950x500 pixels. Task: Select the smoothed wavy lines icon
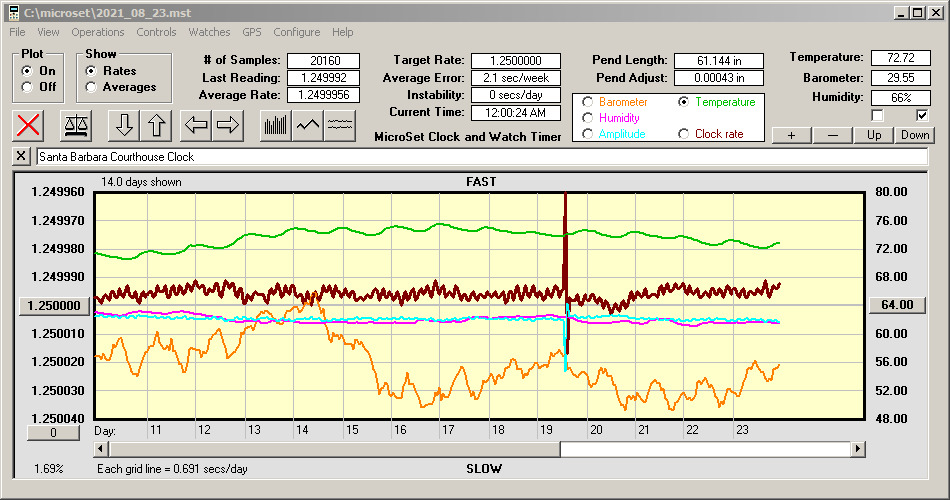click(340, 125)
